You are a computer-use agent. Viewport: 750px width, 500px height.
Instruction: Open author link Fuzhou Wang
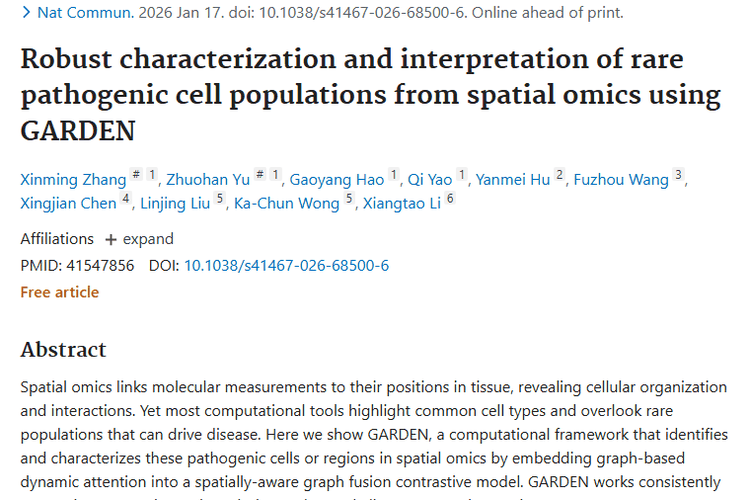tap(621, 180)
